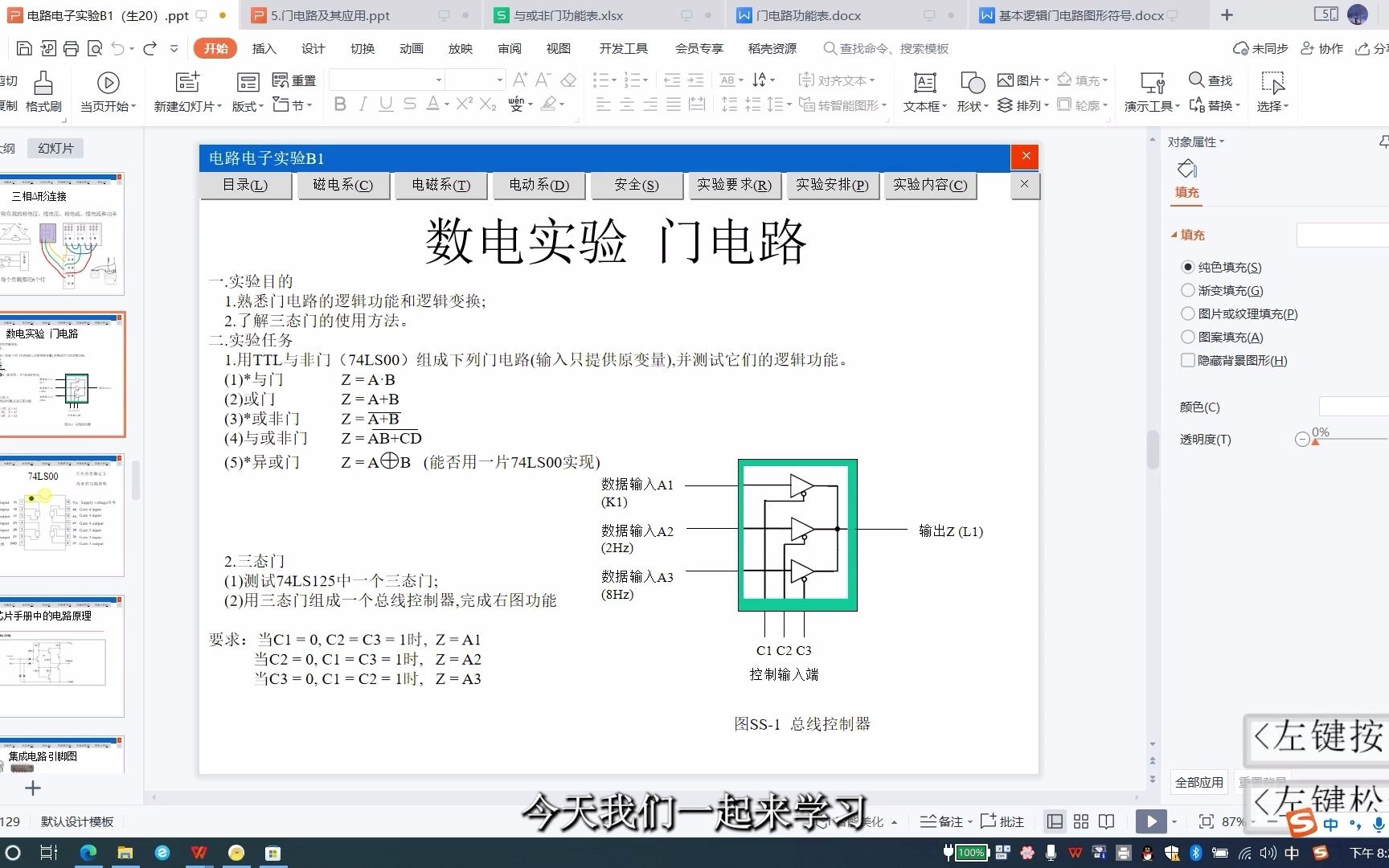The width and height of the screenshot is (1389, 868).
Task: Open the Shapes (形状) gallery
Action: click(x=973, y=92)
